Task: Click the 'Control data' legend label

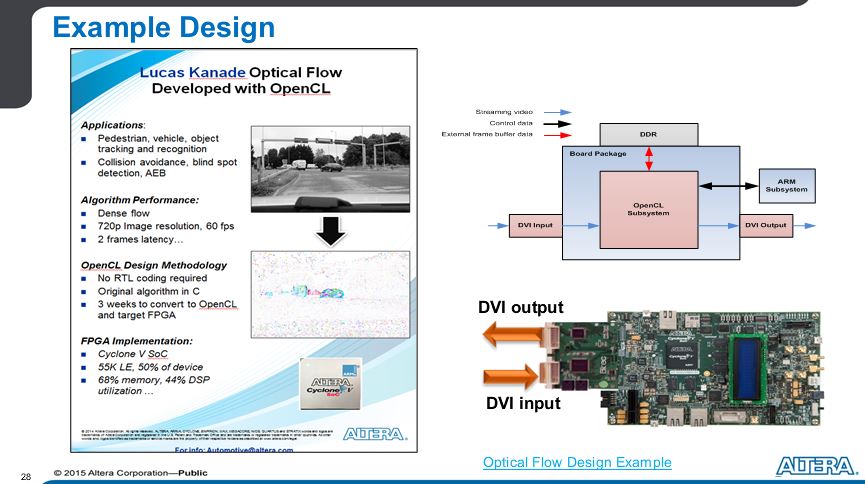Action: [x=511, y=124]
